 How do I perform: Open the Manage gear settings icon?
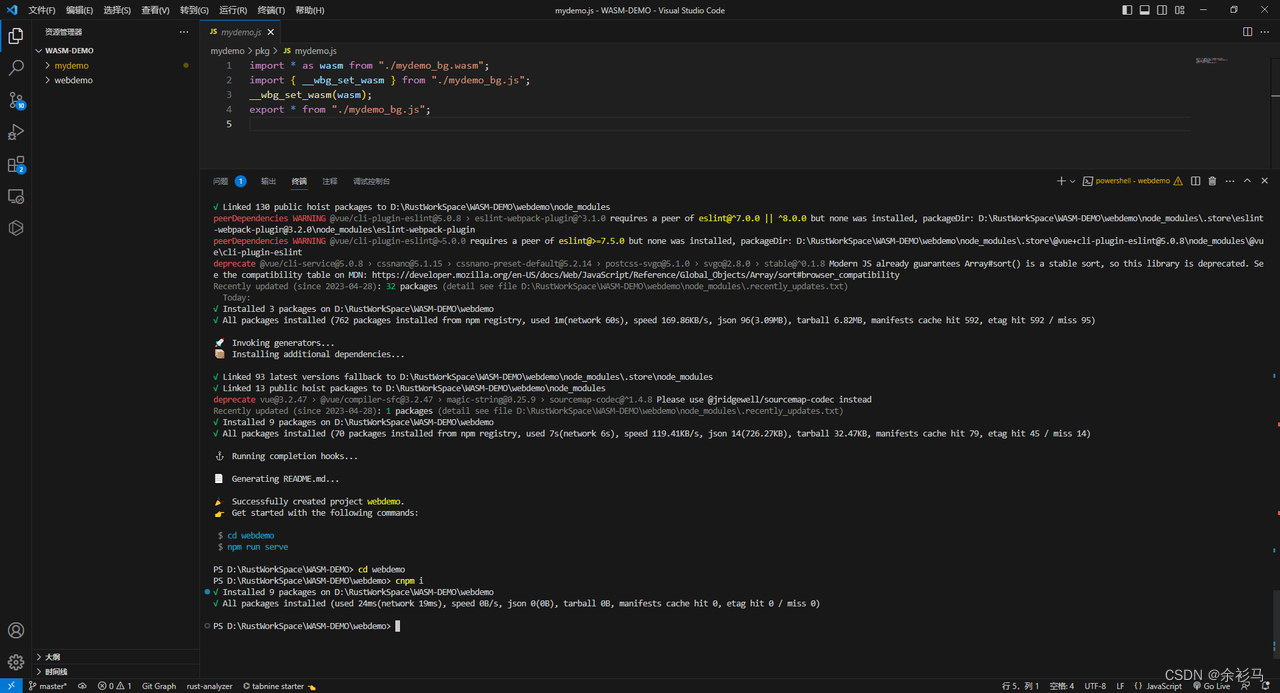[x=16, y=662]
